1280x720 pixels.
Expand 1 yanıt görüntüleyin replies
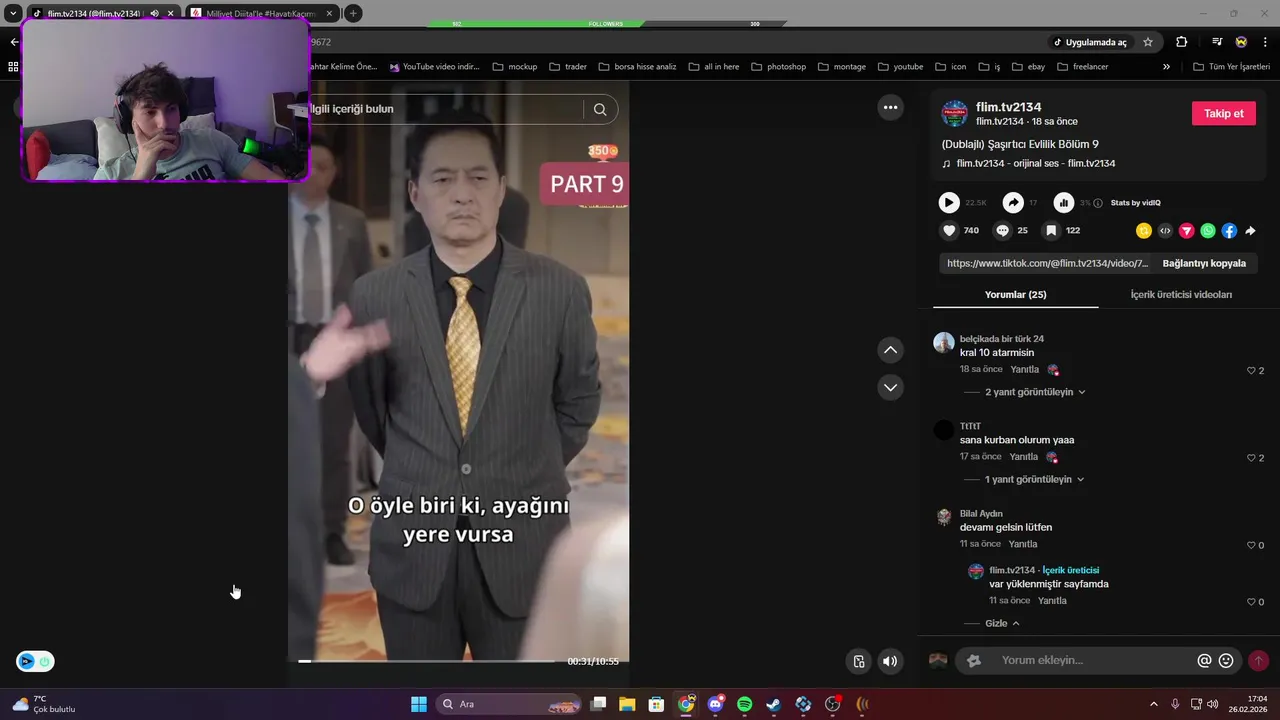click(x=1035, y=479)
